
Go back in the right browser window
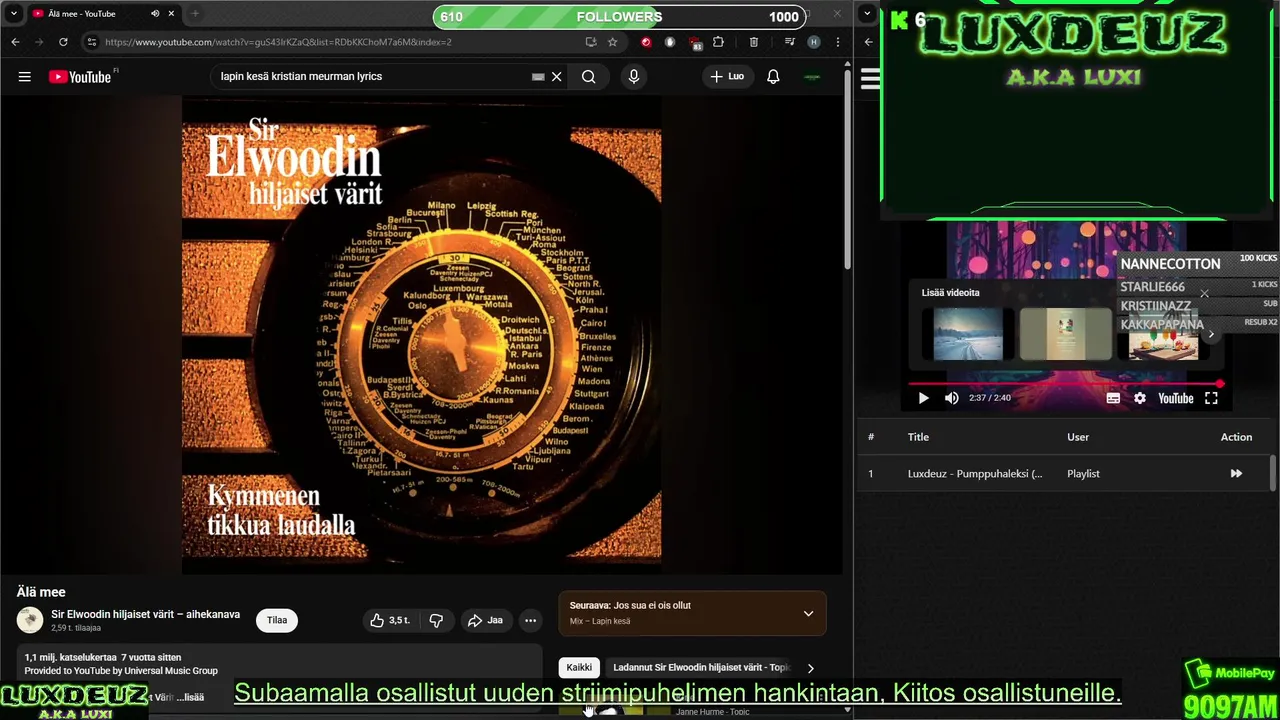[x=868, y=42]
